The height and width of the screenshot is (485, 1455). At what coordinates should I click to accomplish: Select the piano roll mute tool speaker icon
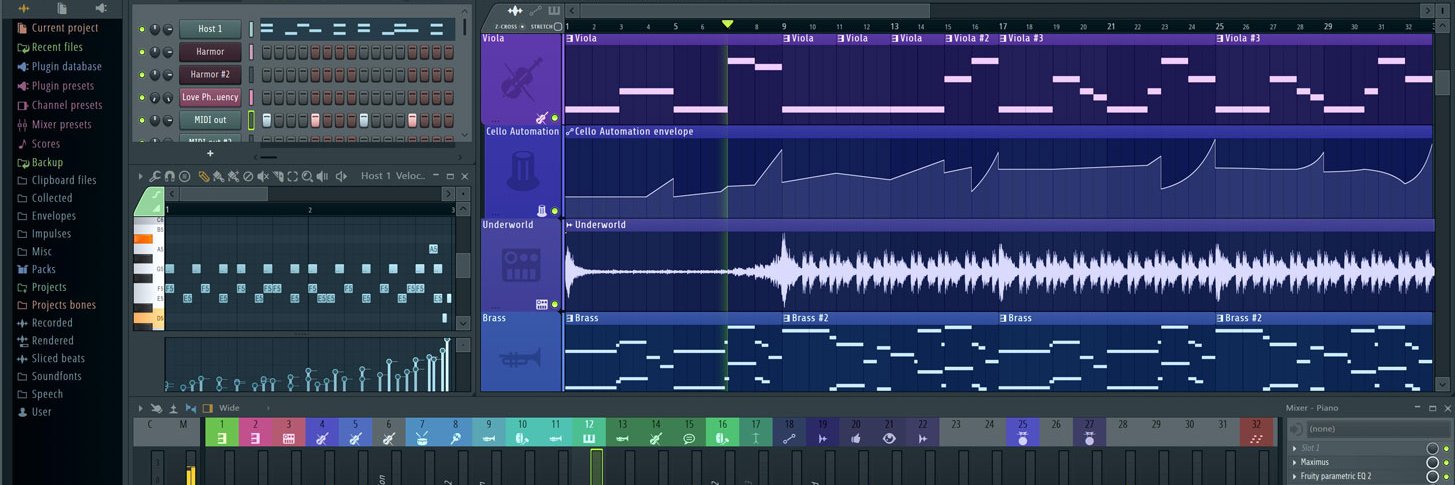coord(263,176)
